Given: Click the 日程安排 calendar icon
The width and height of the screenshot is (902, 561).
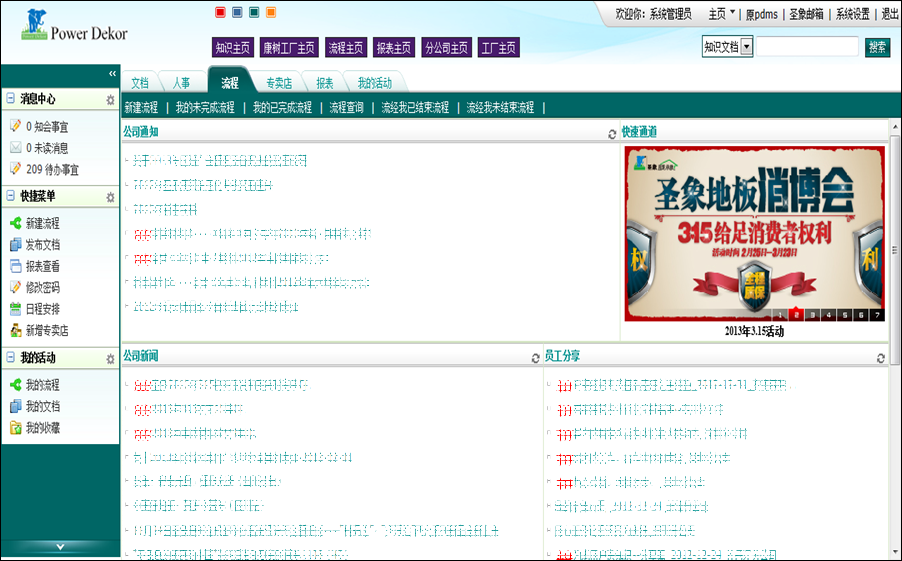Looking at the screenshot, I should (16, 309).
